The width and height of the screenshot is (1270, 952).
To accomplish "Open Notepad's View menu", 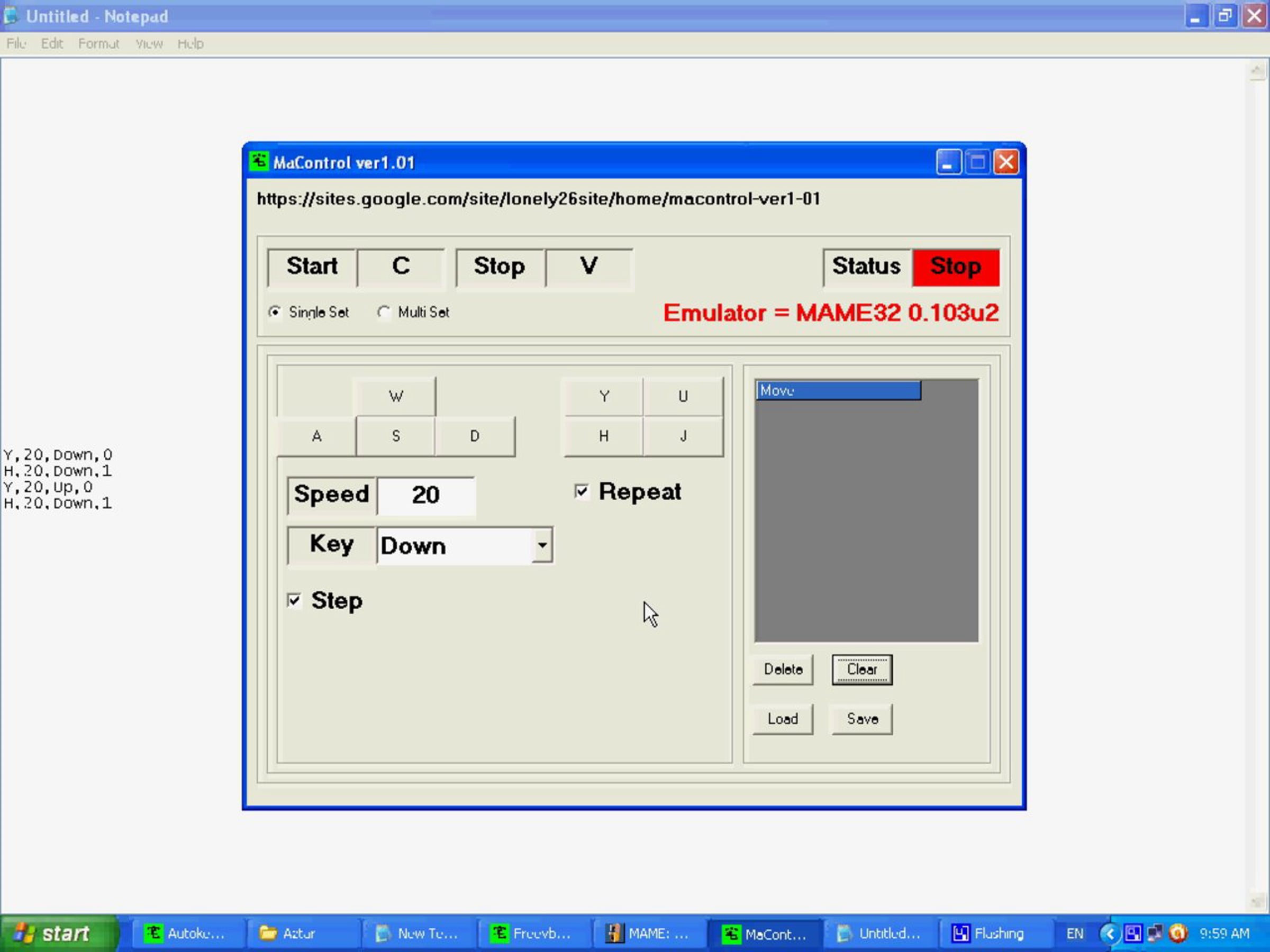I will 149,43.
